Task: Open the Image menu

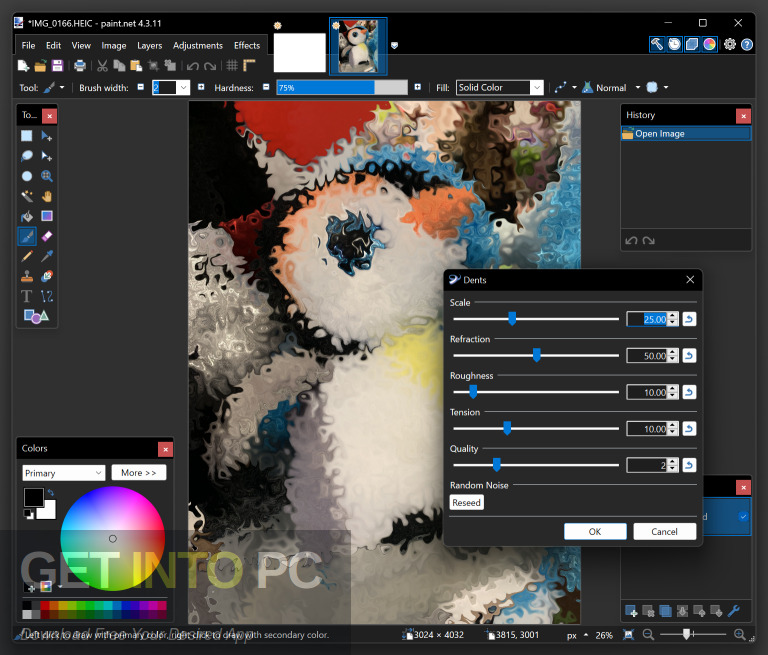Action: coord(114,46)
